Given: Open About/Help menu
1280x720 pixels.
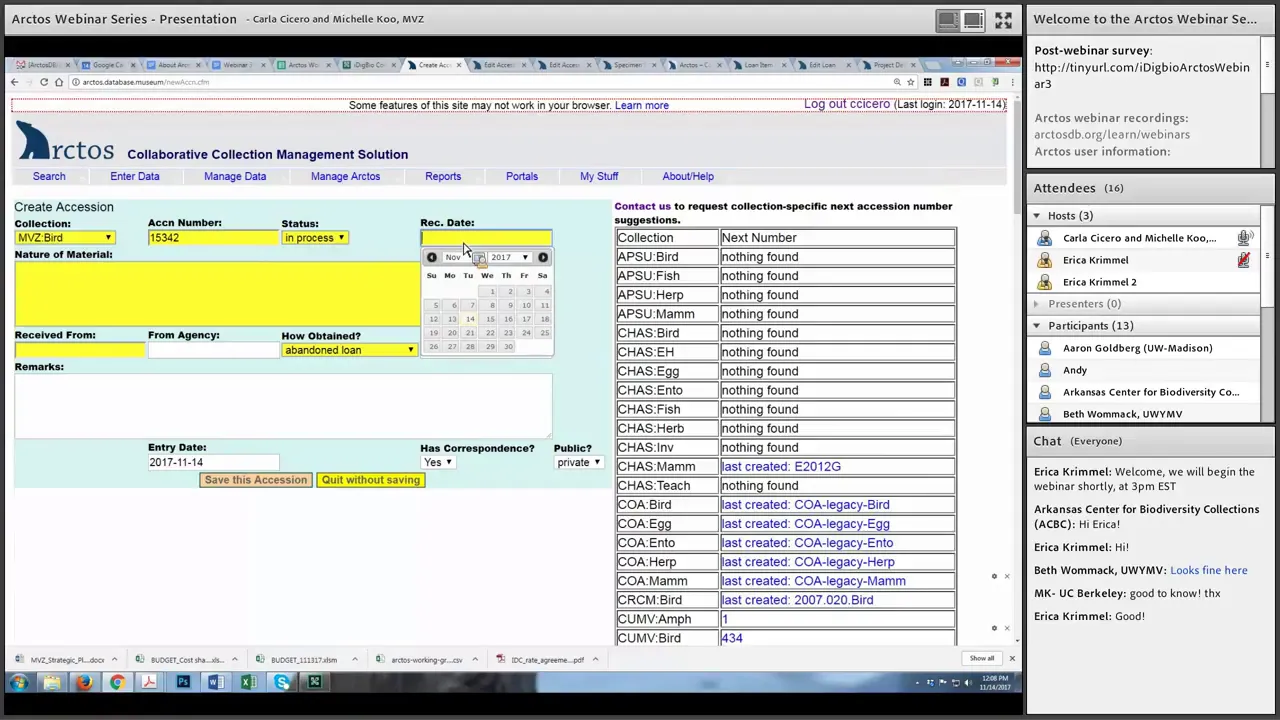Looking at the screenshot, I should pyautogui.click(x=688, y=176).
